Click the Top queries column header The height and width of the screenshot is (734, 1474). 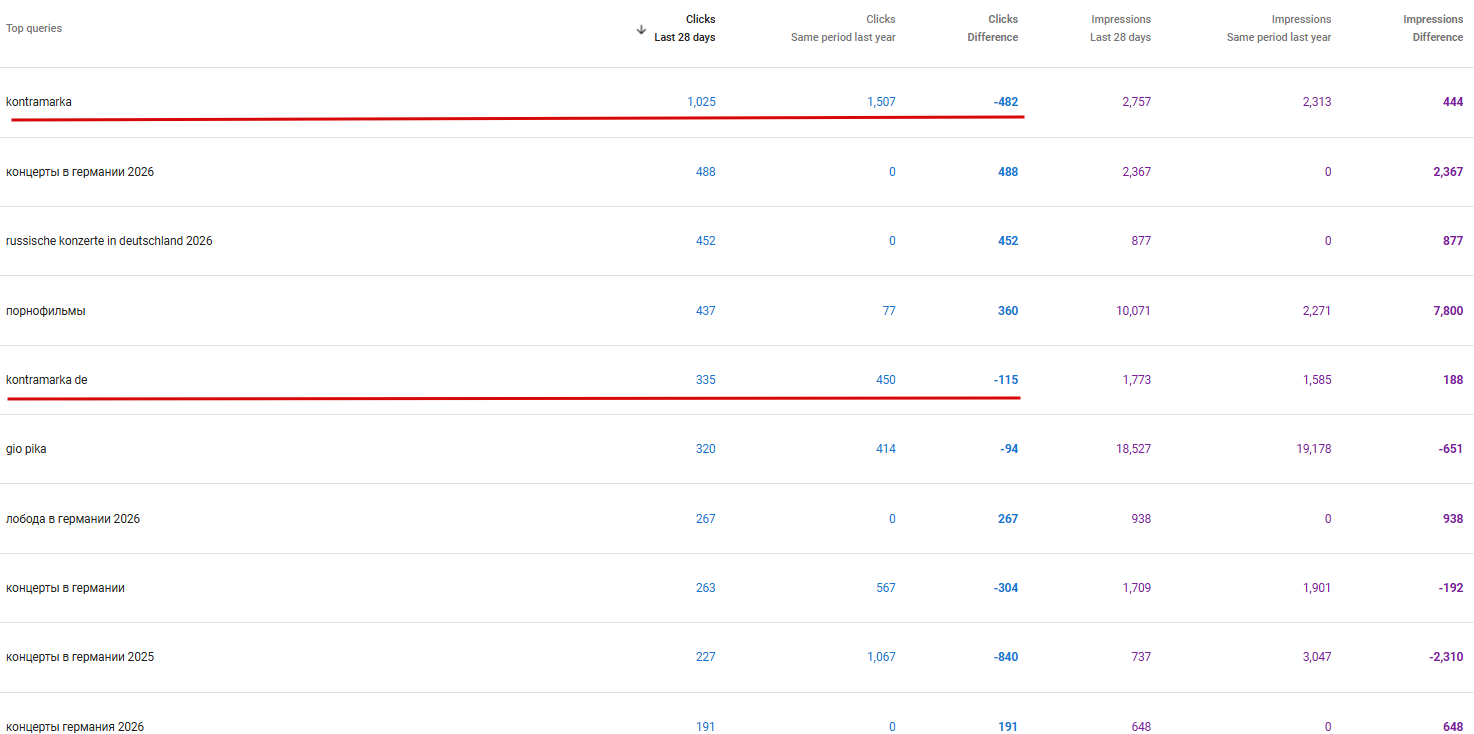tap(34, 28)
